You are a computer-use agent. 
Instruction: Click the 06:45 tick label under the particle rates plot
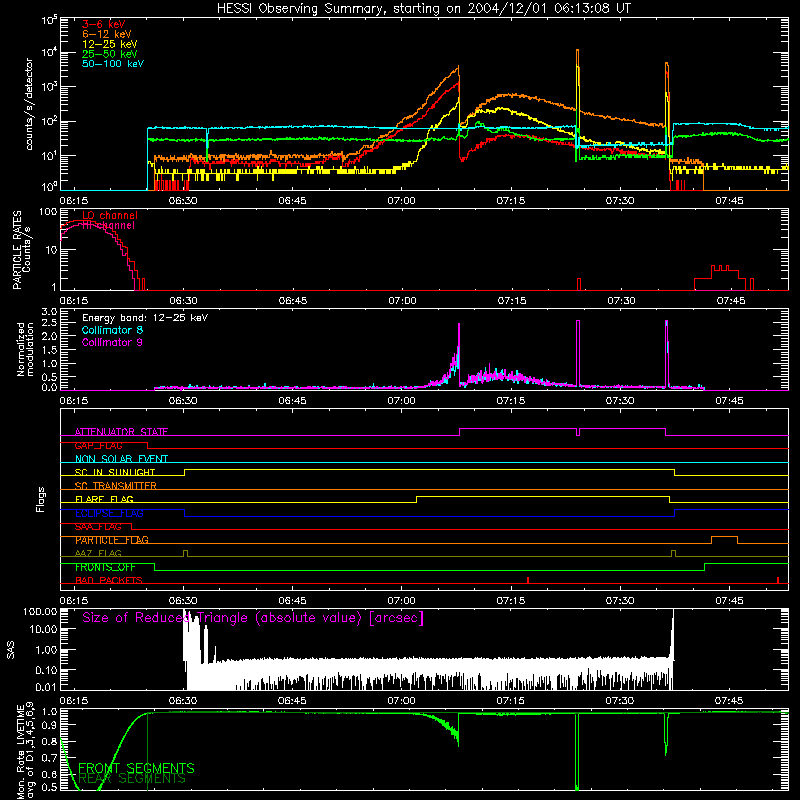pos(293,301)
